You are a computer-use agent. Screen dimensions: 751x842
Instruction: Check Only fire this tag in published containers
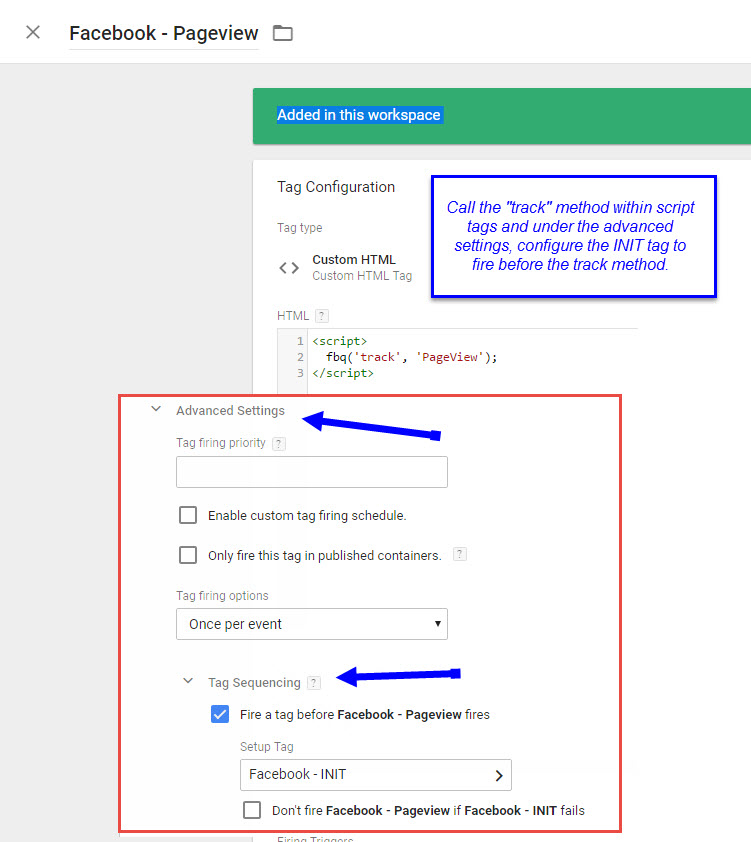pyautogui.click(x=188, y=555)
